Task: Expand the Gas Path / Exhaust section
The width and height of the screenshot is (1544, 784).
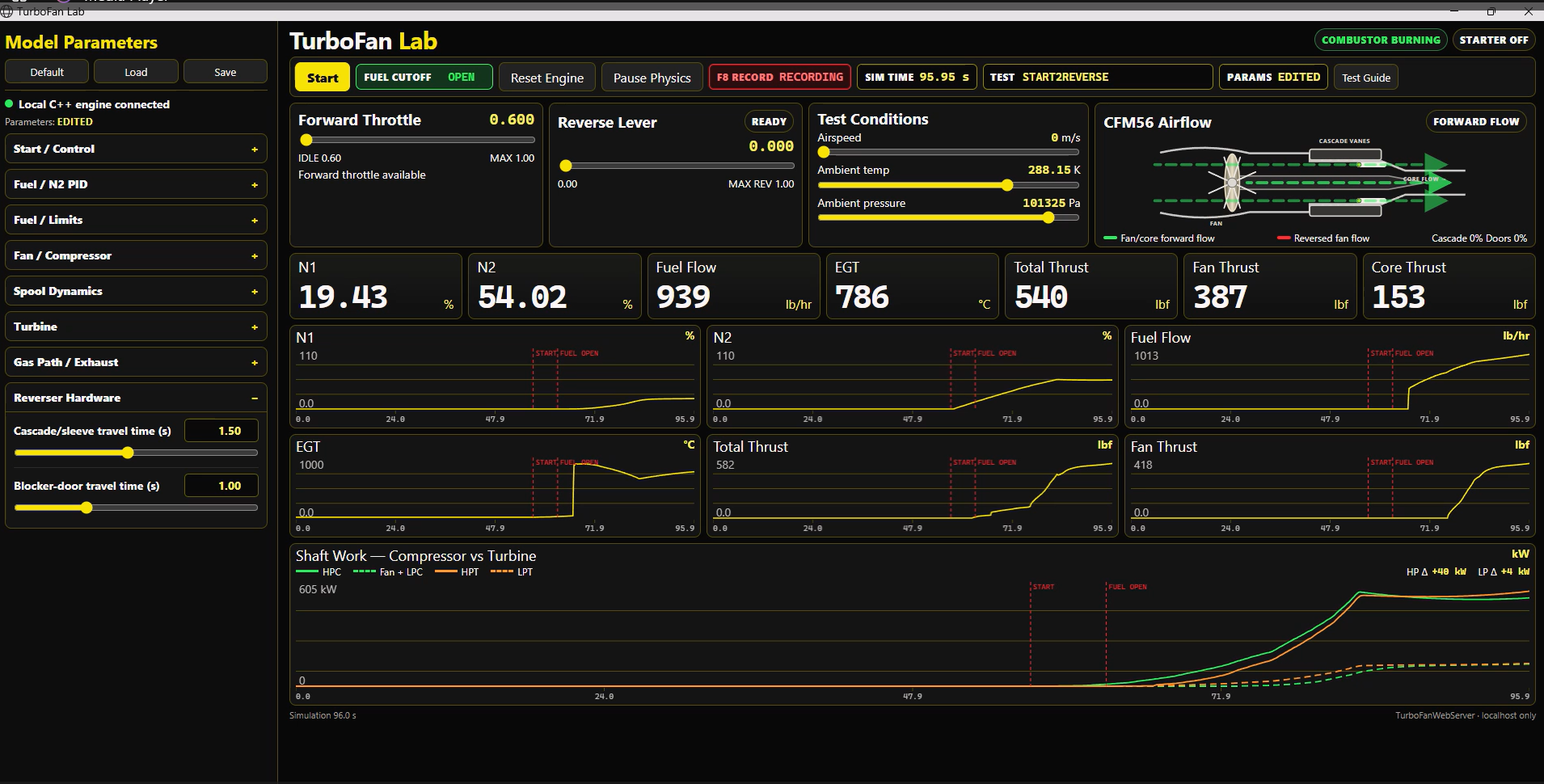Action: coord(136,362)
